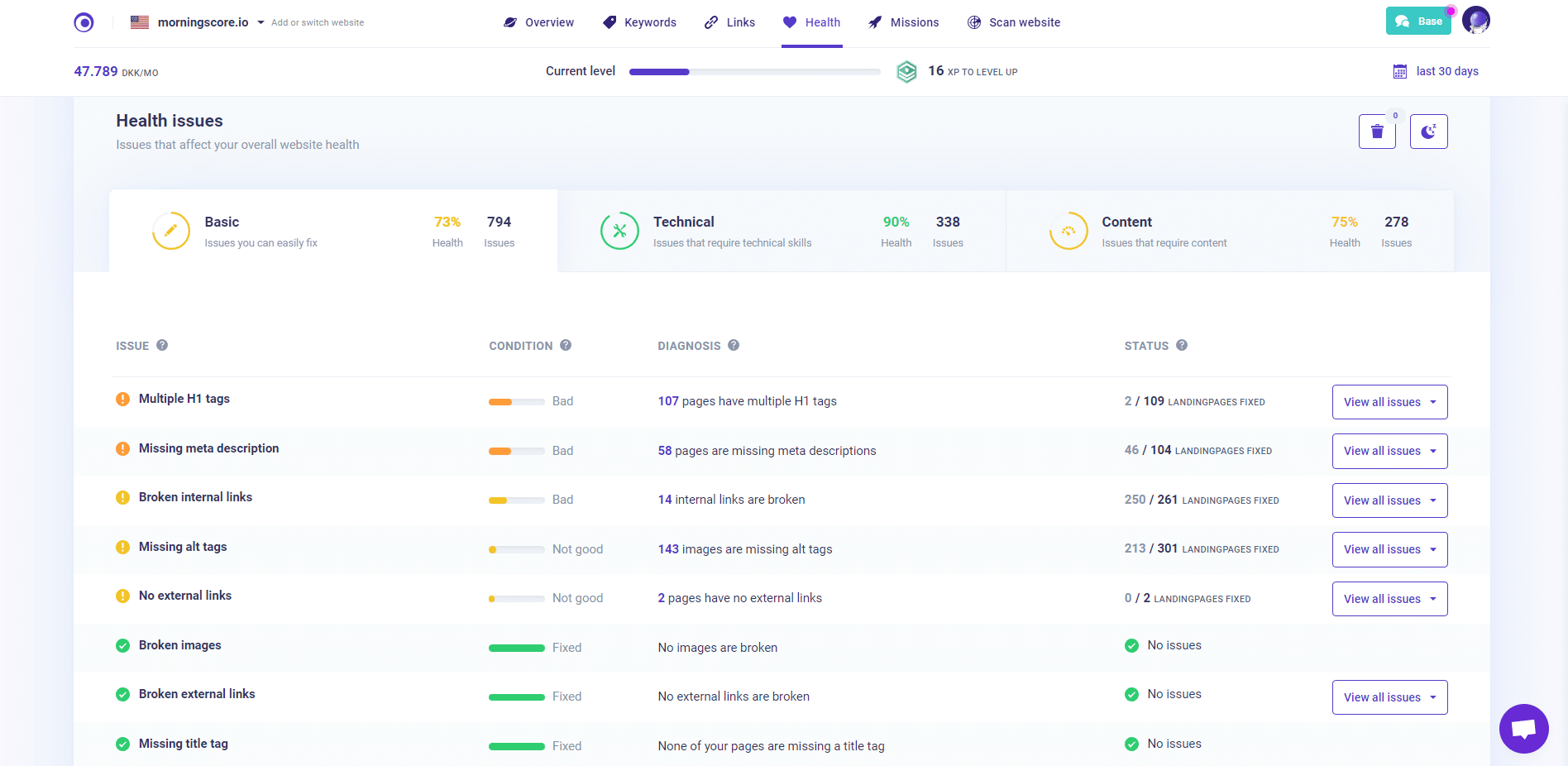Open Scan website from navigation

coord(1014,22)
